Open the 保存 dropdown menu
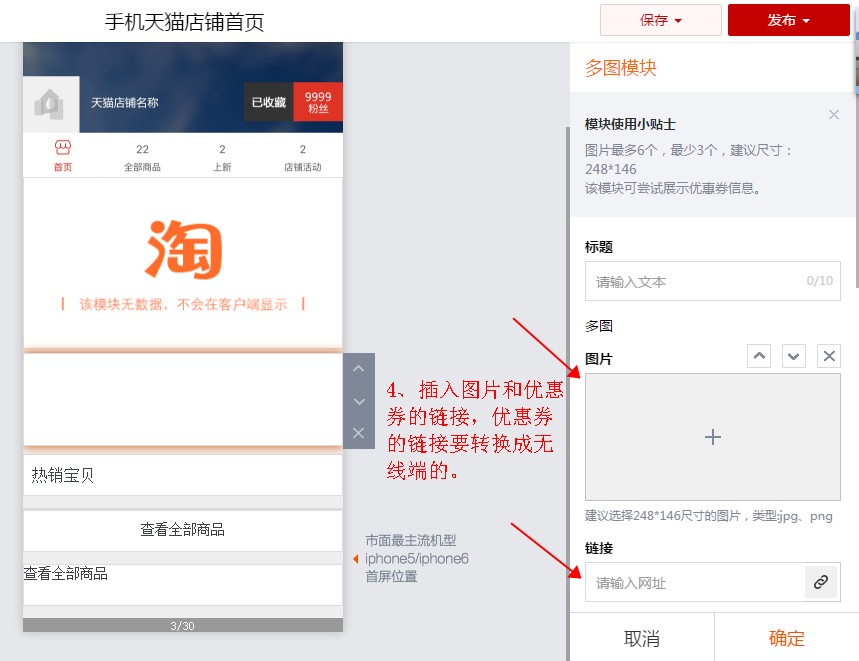The image size is (859, 661). coord(660,19)
